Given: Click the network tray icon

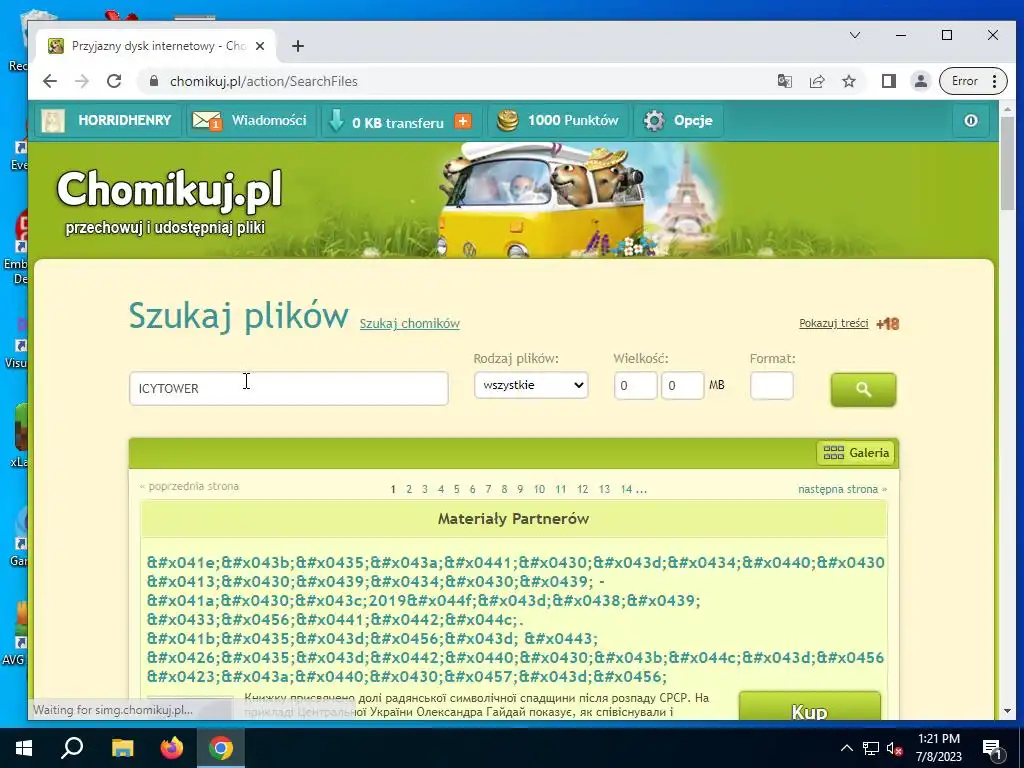Looking at the screenshot, I should [871, 748].
